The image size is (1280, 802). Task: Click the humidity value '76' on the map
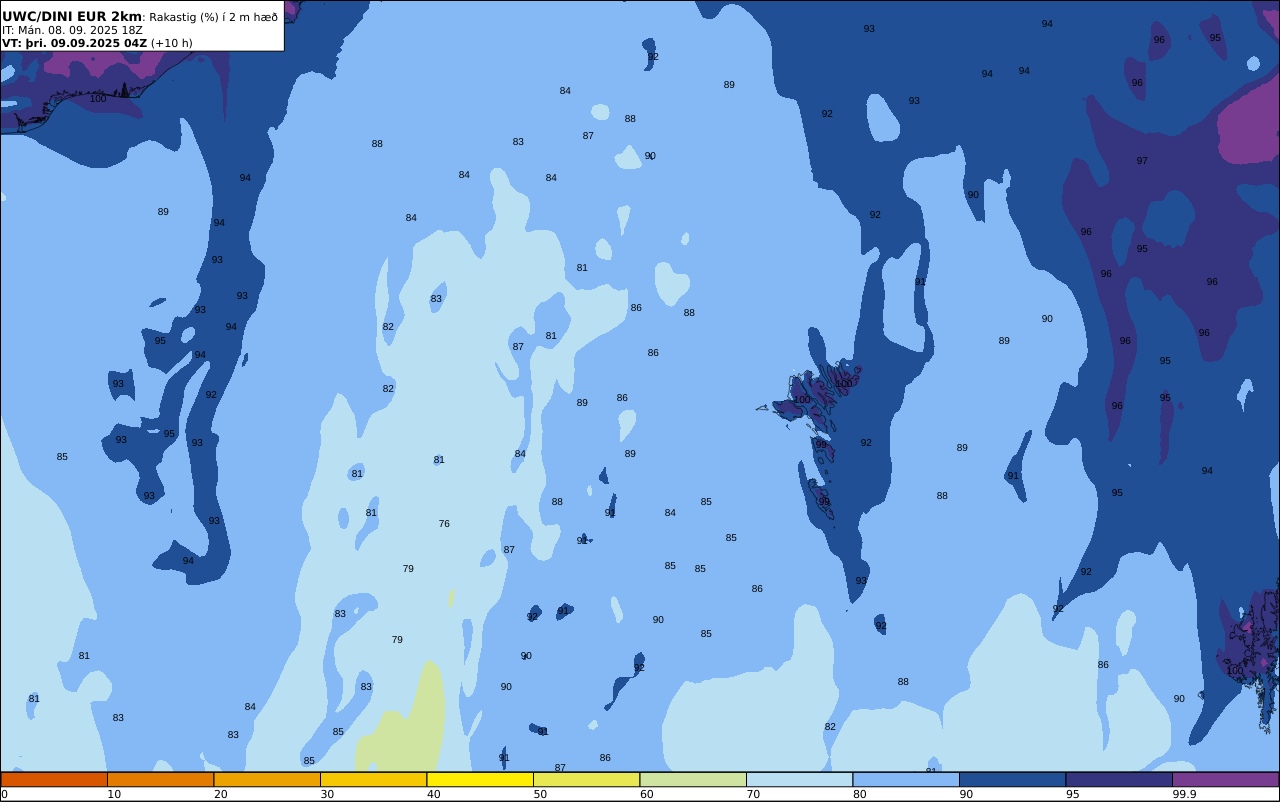click(444, 524)
